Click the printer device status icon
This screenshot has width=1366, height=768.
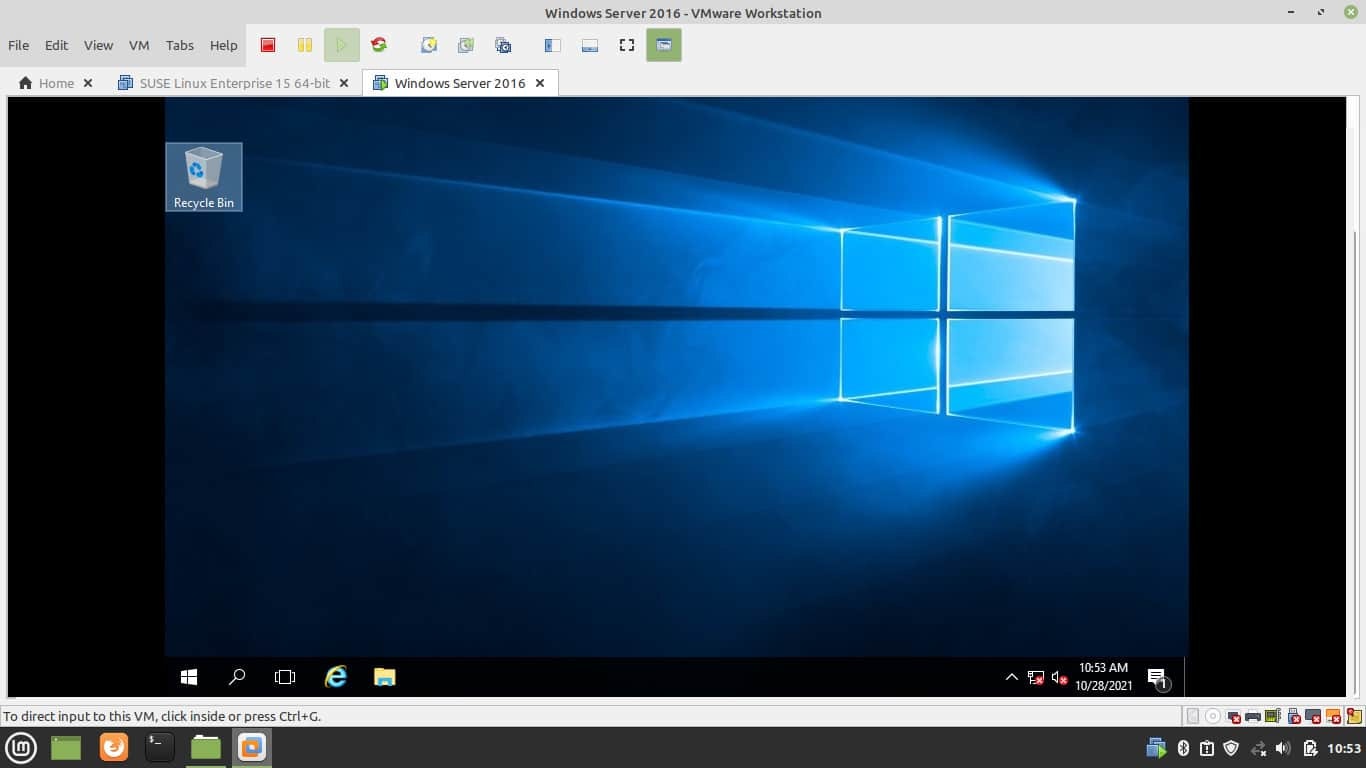click(1253, 716)
